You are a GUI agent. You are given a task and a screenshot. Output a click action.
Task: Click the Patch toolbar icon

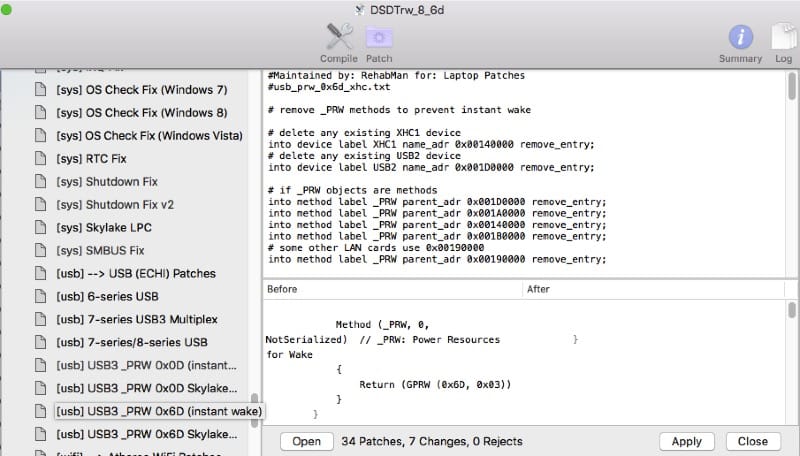(x=379, y=37)
